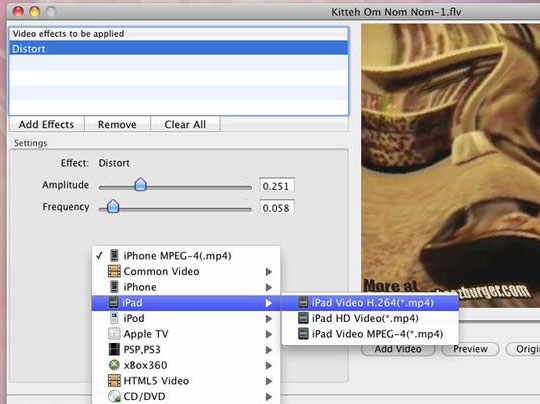540x404 pixels.
Task: Choose iPad Video H.264(*.mp4) format
Action: [x=370, y=303]
